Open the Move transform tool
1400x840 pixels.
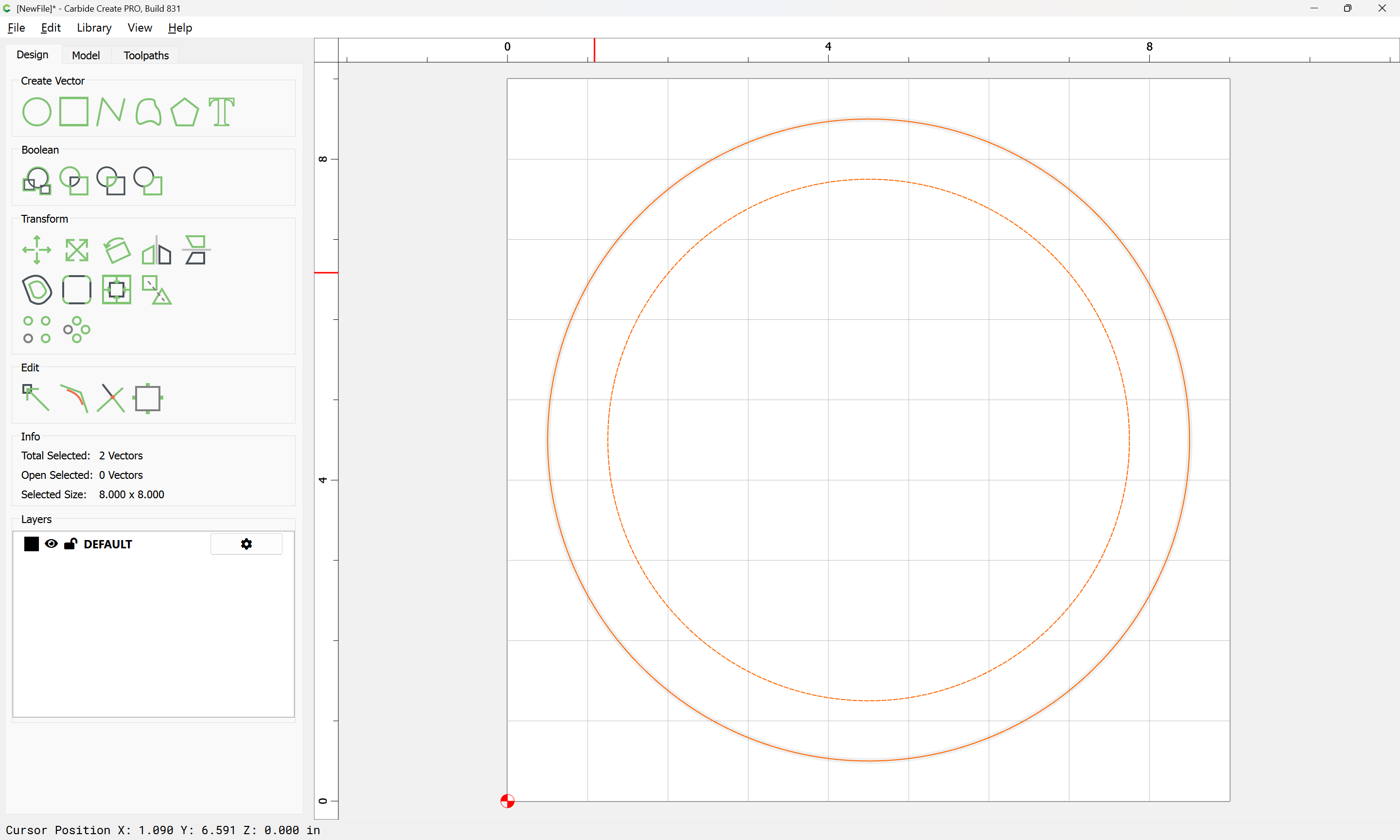tap(37, 250)
